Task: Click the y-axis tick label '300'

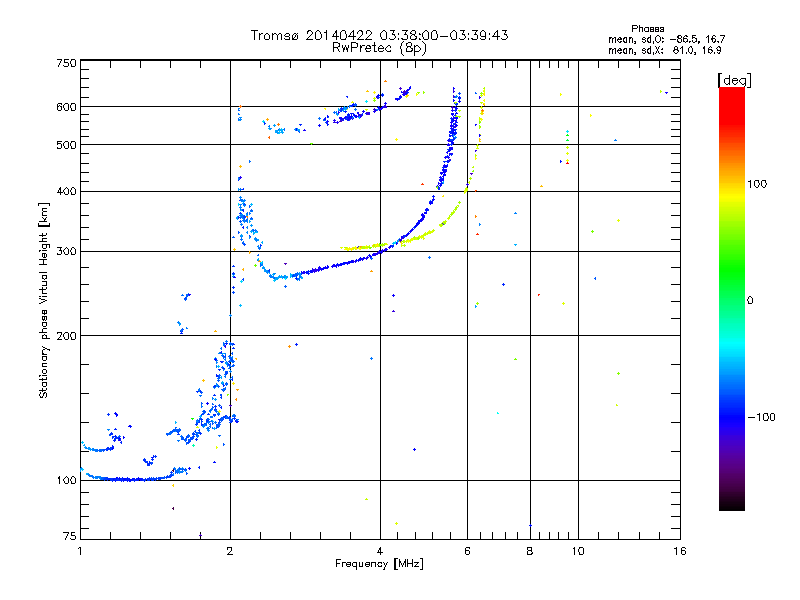Action: pos(66,252)
